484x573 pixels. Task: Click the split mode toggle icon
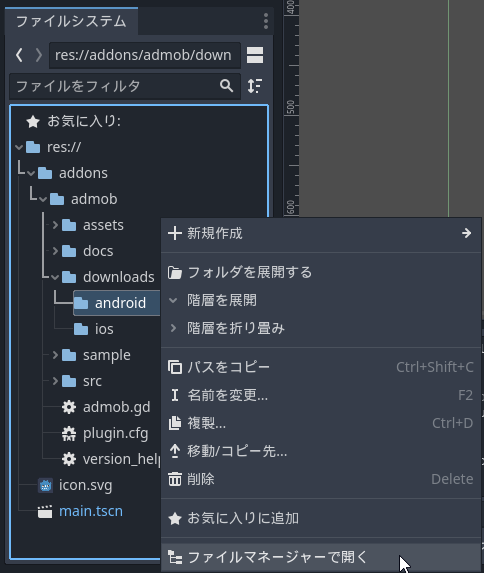coord(255,55)
